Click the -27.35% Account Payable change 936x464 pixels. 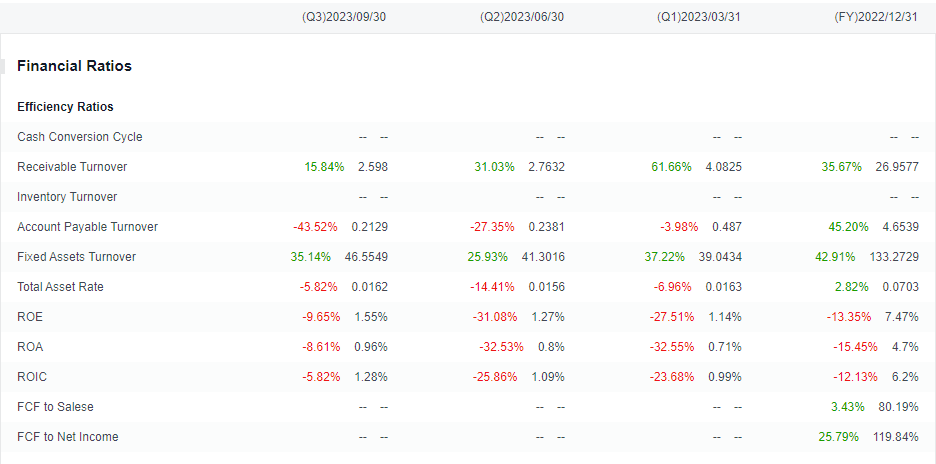492,227
